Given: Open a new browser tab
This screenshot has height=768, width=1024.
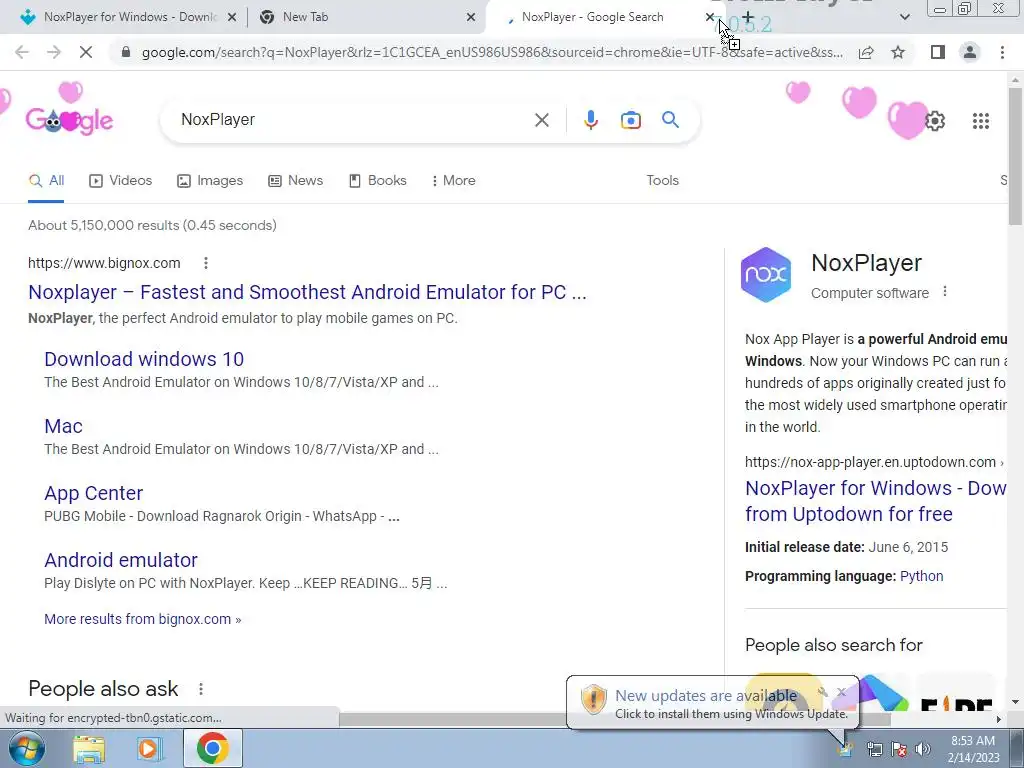Looking at the screenshot, I should [x=747, y=17].
